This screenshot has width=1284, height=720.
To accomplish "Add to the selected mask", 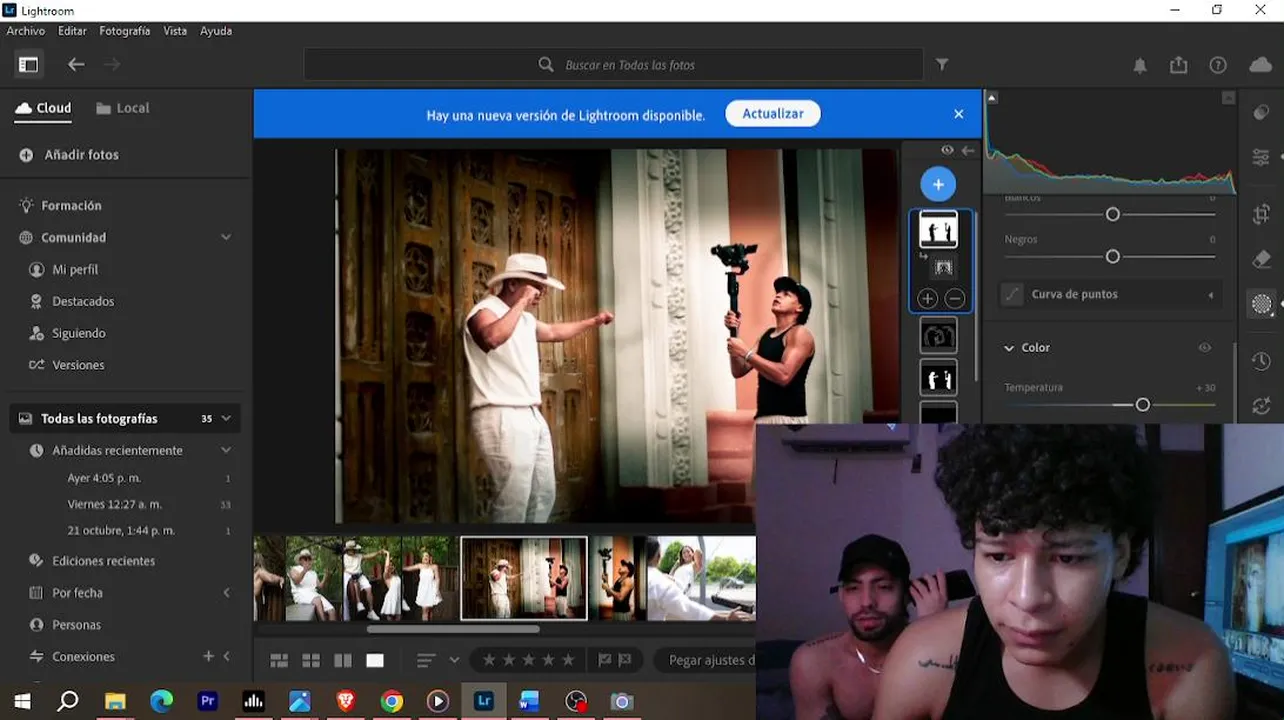I will [x=927, y=298].
